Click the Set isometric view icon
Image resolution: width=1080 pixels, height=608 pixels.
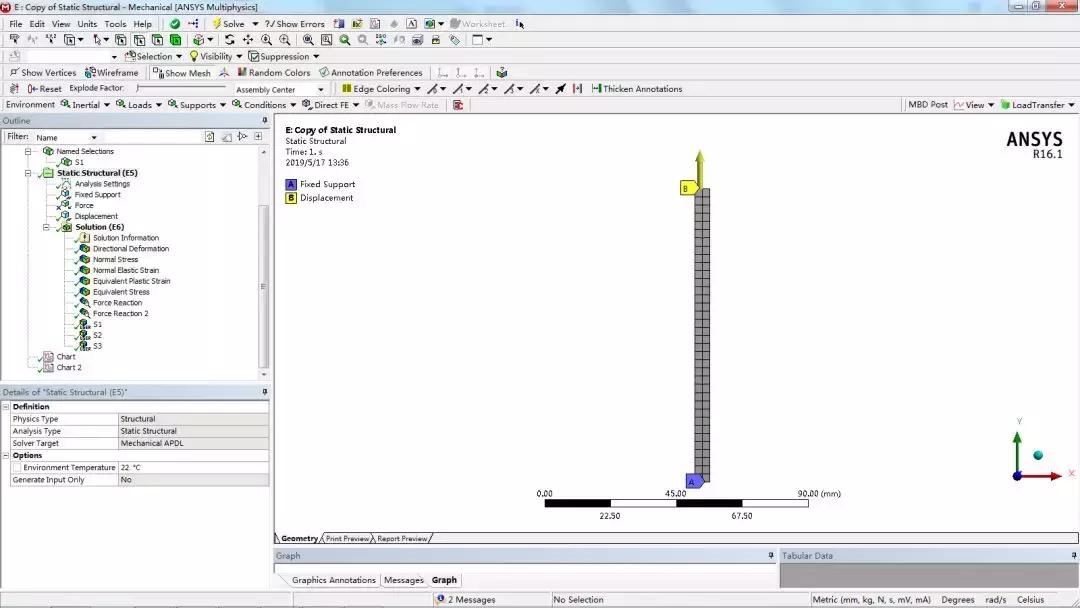click(x=381, y=40)
